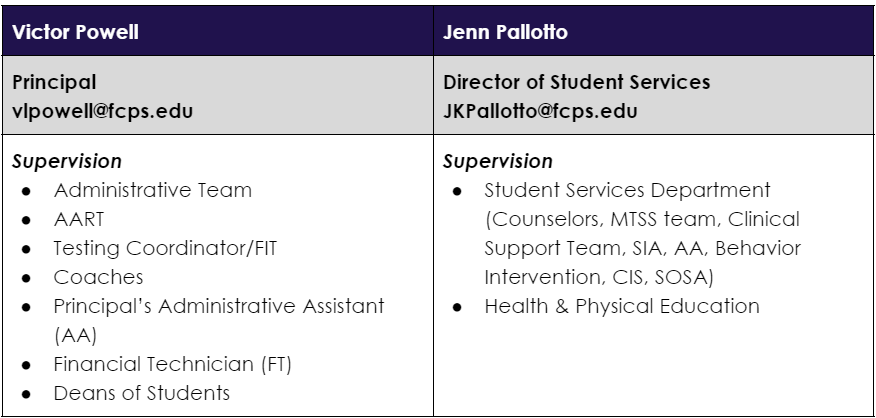
Task: Click the Principal job title text
Action: pos(56,83)
